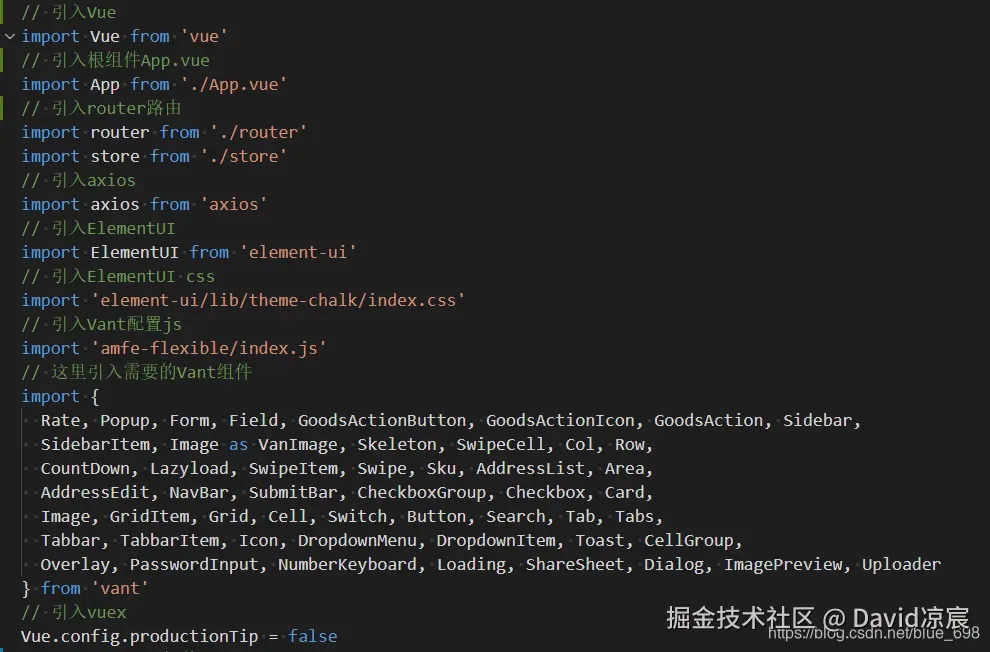990x652 pixels.
Task: Click the 'element-ui' module string
Action: [x=298, y=252]
